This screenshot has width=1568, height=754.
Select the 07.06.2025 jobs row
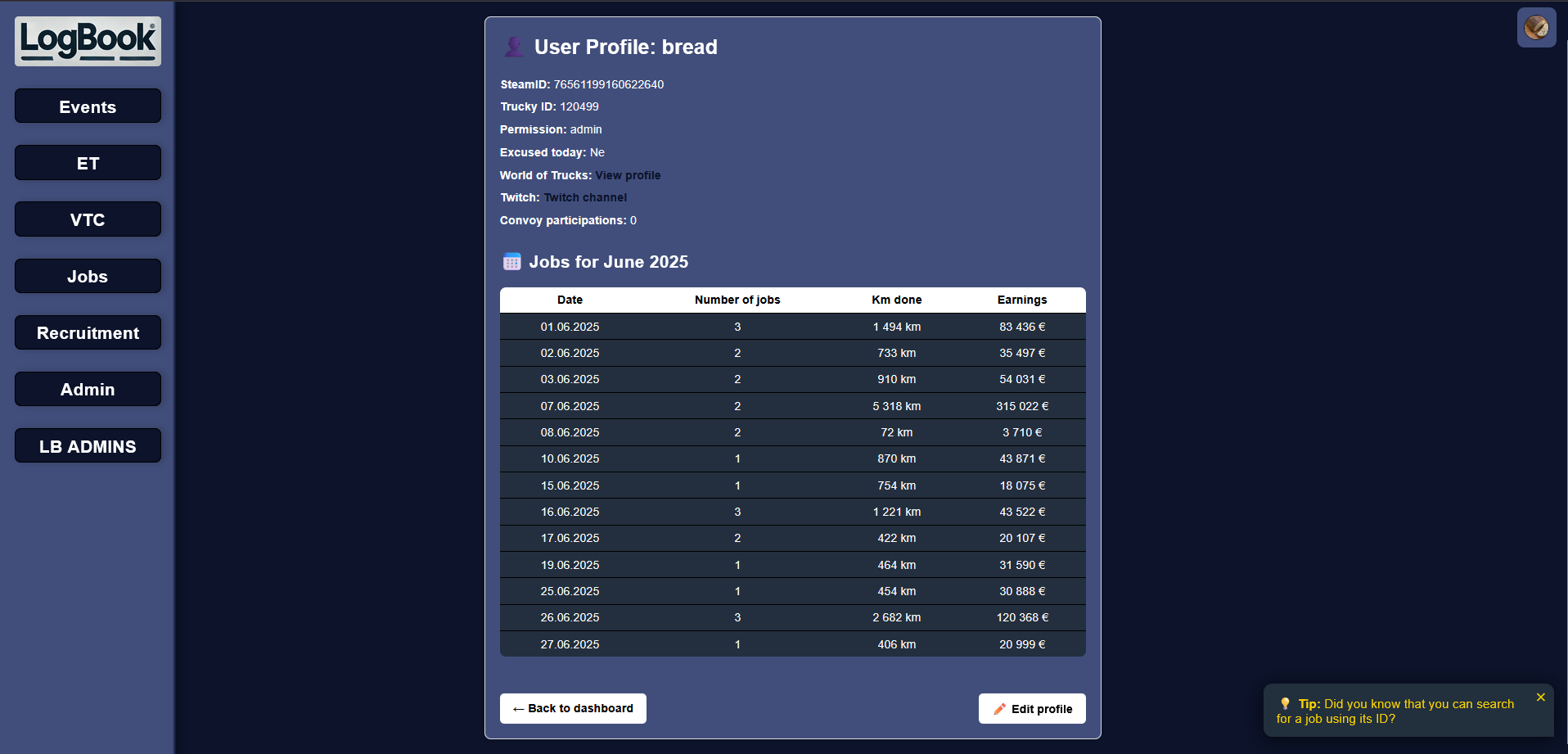792,406
